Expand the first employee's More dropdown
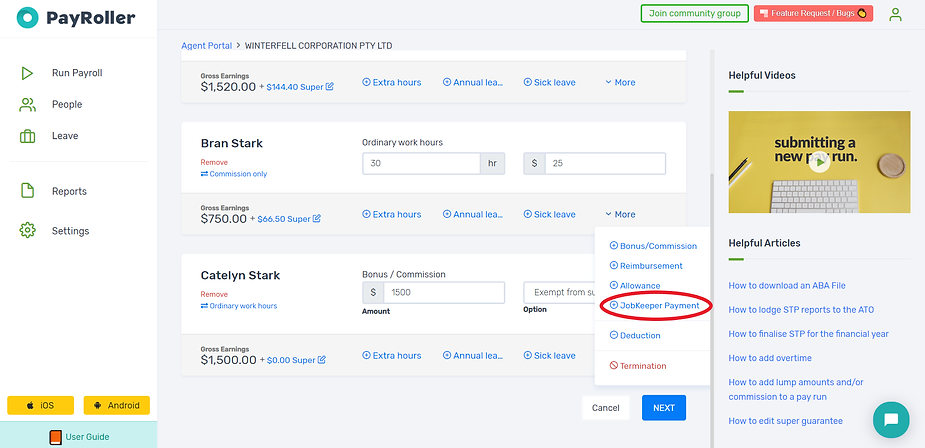The height and width of the screenshot is (448, 925). click(620, 83)
